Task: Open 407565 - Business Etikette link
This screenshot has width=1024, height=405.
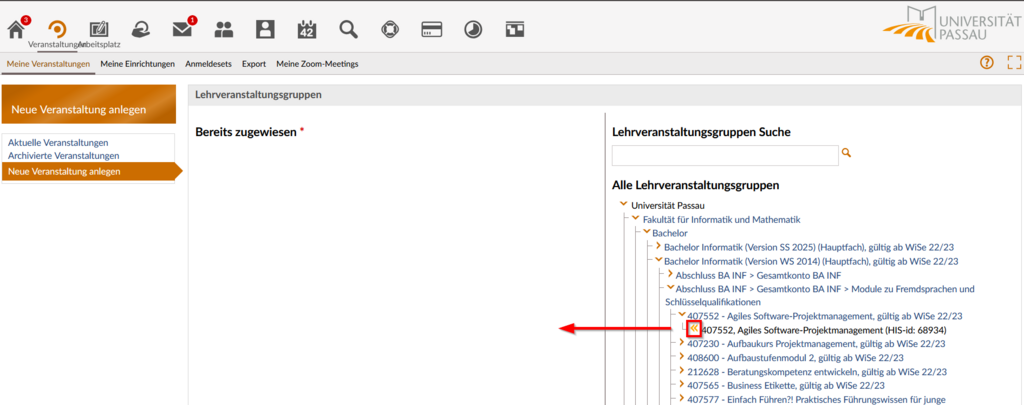Action: (786, 385)
